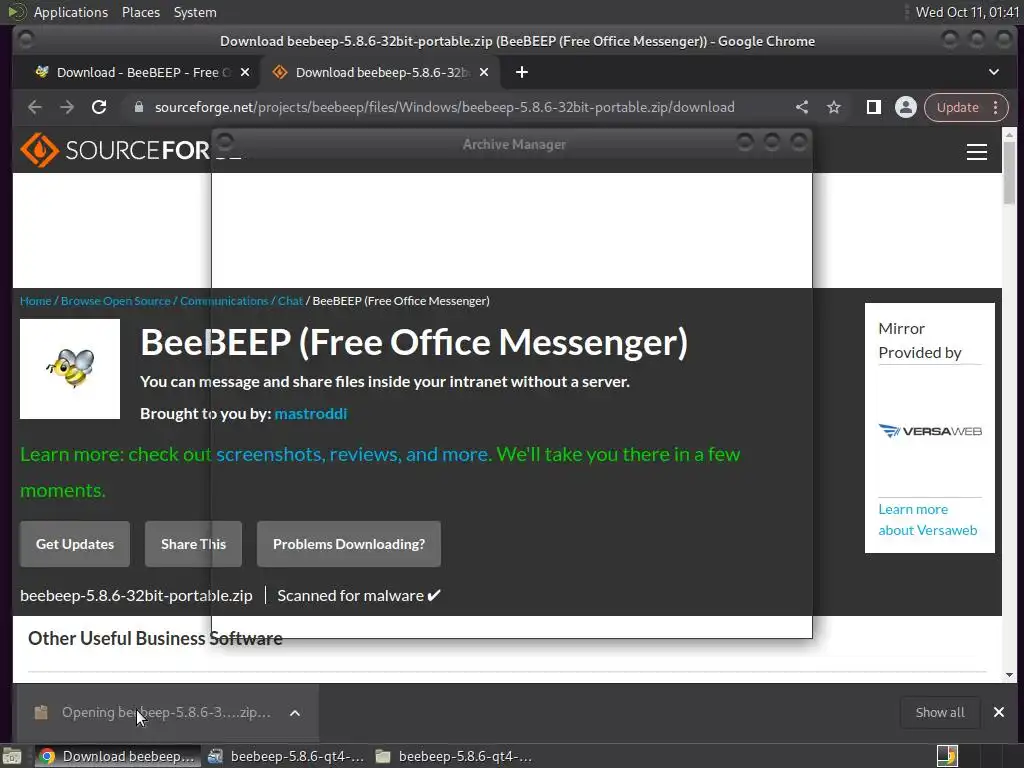Viewport: 1024px width, 768px height.
Task: Open the System menu
Action: point(195,12)
